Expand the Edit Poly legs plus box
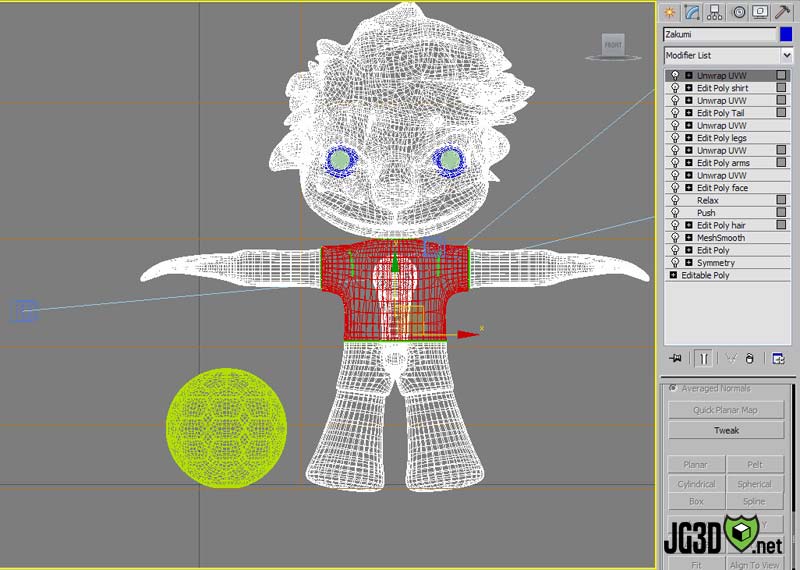Image resolution: width=800 pixels, height=570 pixels. pos(689,138)
